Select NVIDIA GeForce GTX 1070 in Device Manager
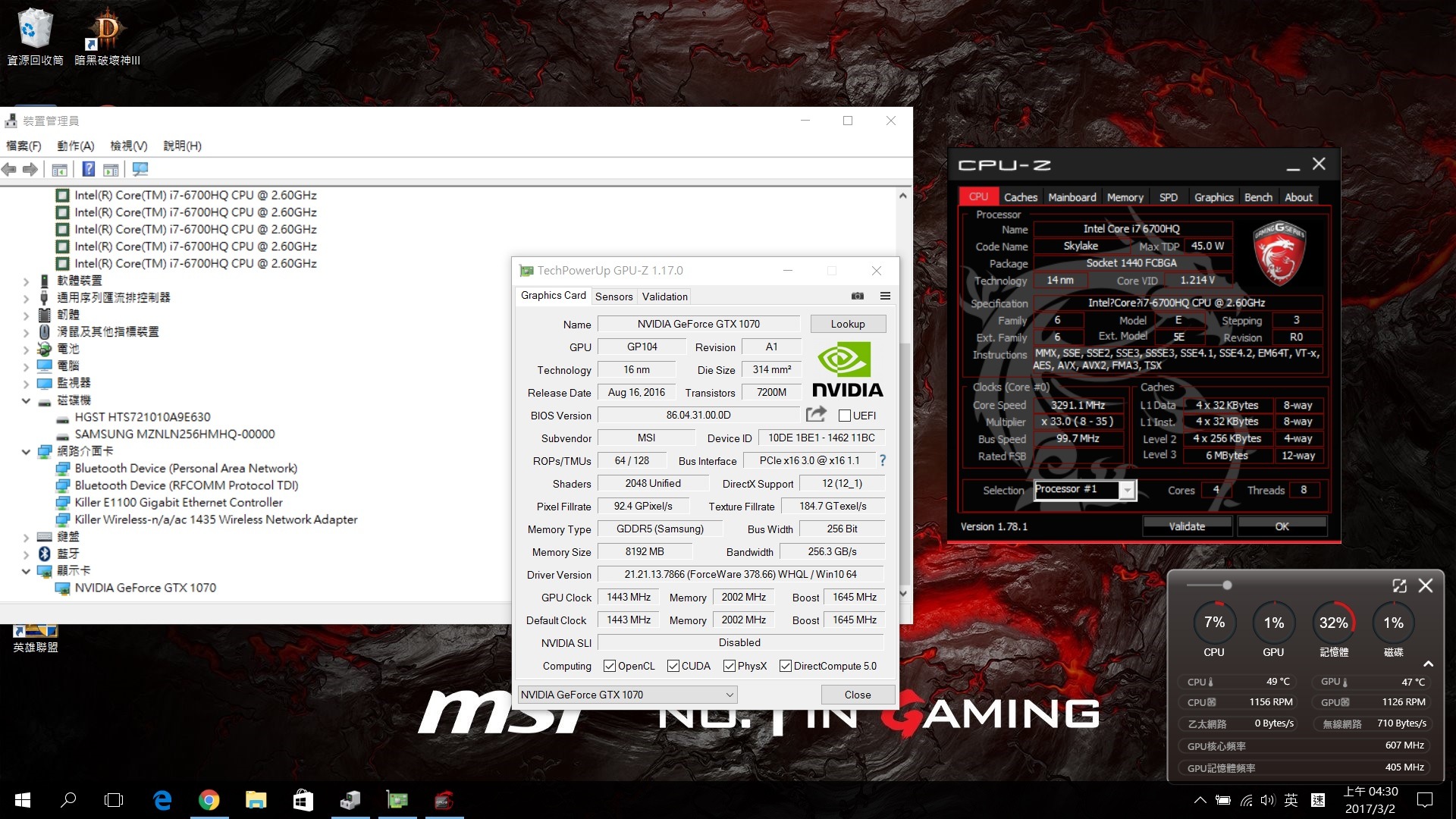This screenshot has height=819, width=1456. (145, 588)
